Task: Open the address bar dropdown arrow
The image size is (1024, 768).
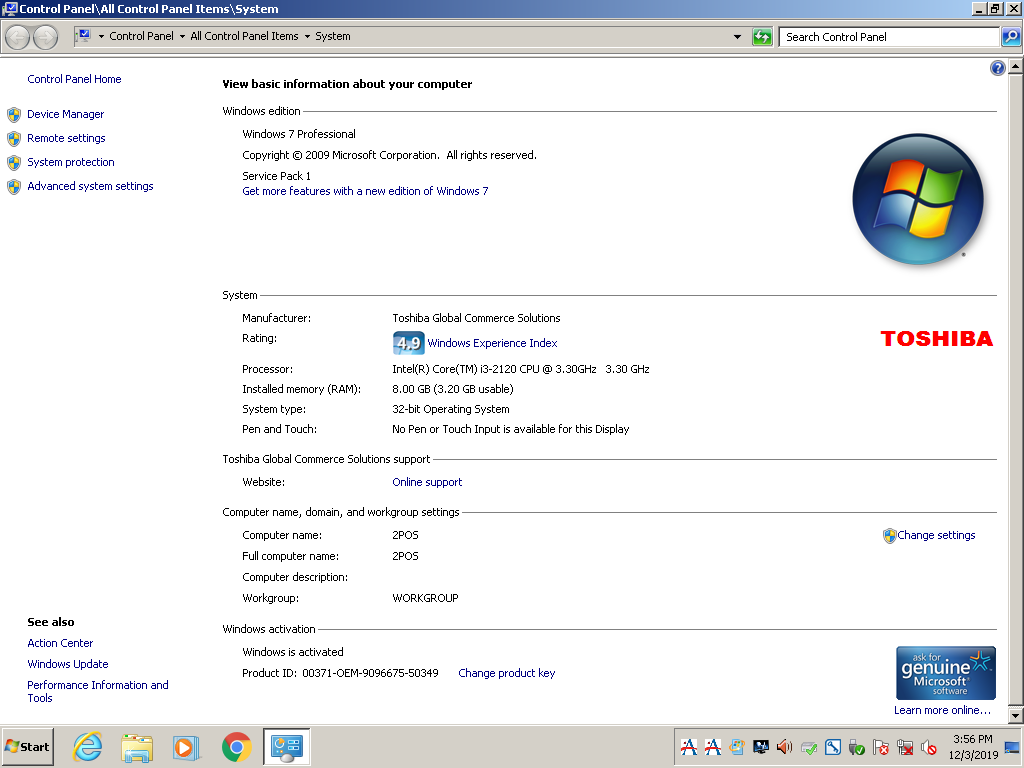Action: (738, 37)
